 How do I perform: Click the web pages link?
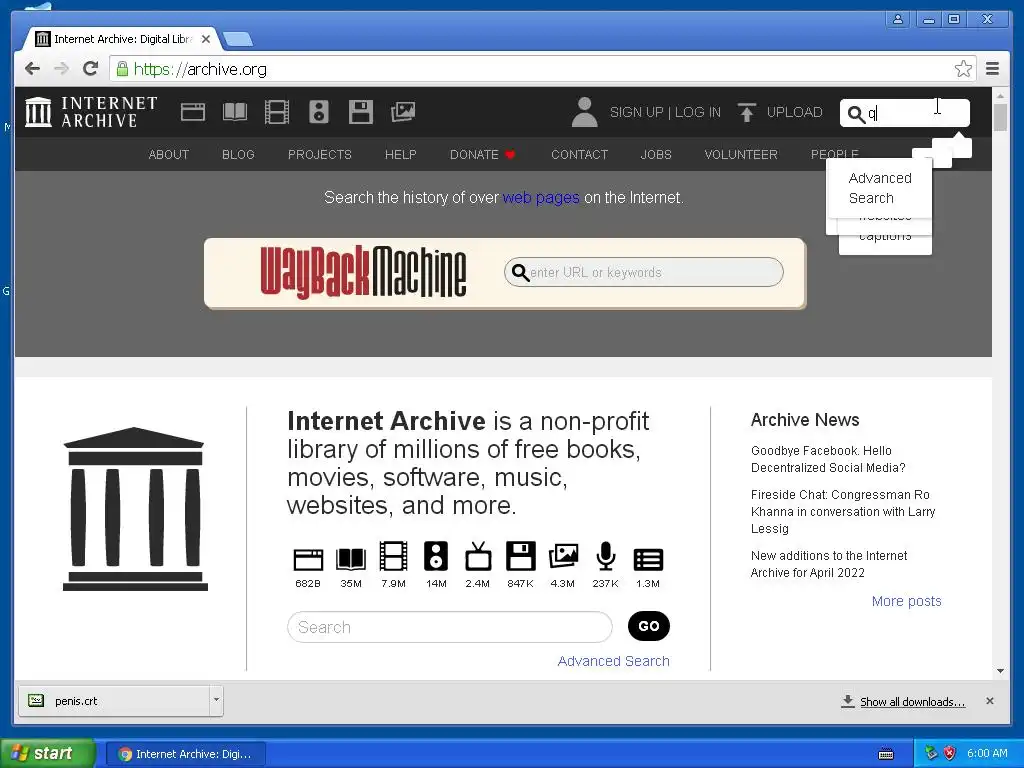point(541,198)
